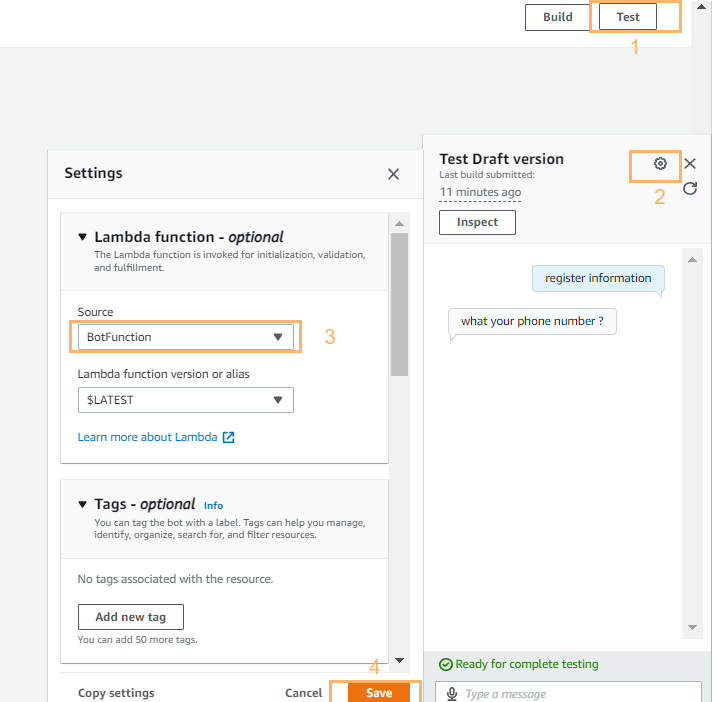Open Learn more about Lambda link
718x702 pixels.
[147, 437]
